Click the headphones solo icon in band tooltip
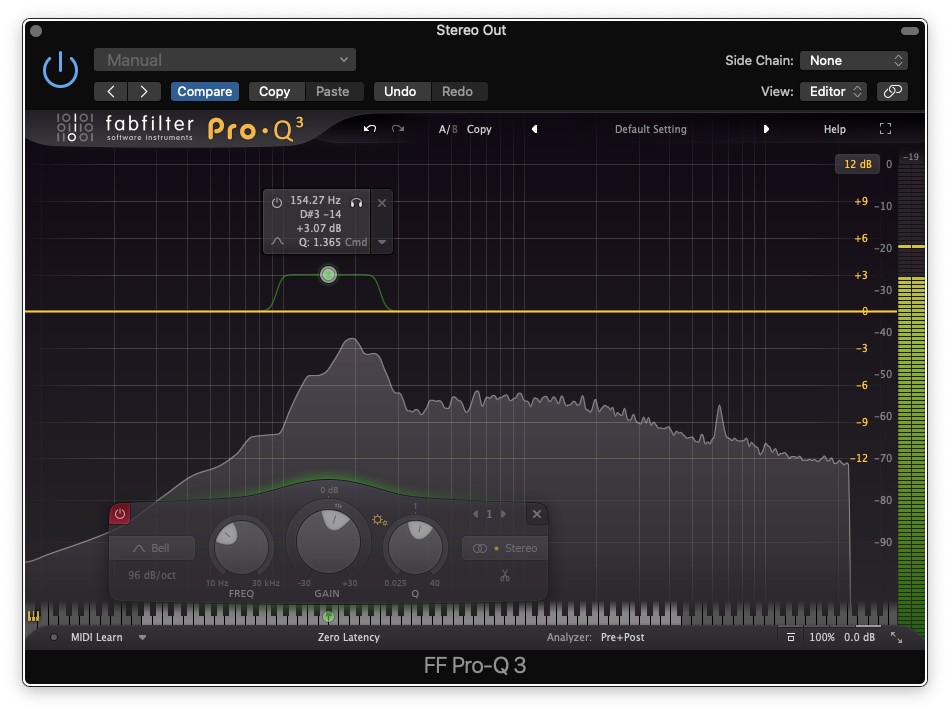The image size is (950, 713). pyautogui.click(x=357, y=201)
